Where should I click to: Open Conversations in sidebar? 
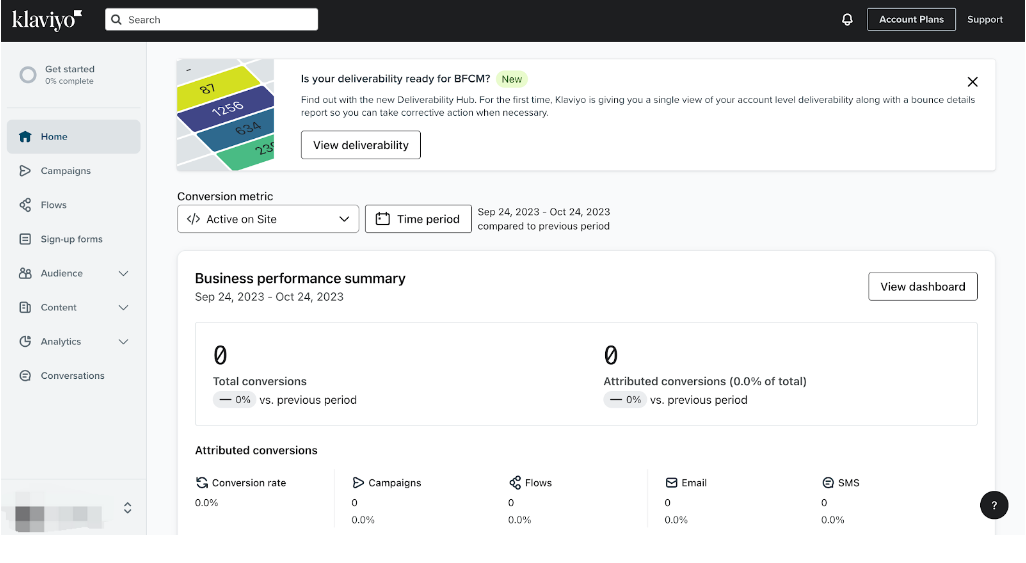(73, 376)
